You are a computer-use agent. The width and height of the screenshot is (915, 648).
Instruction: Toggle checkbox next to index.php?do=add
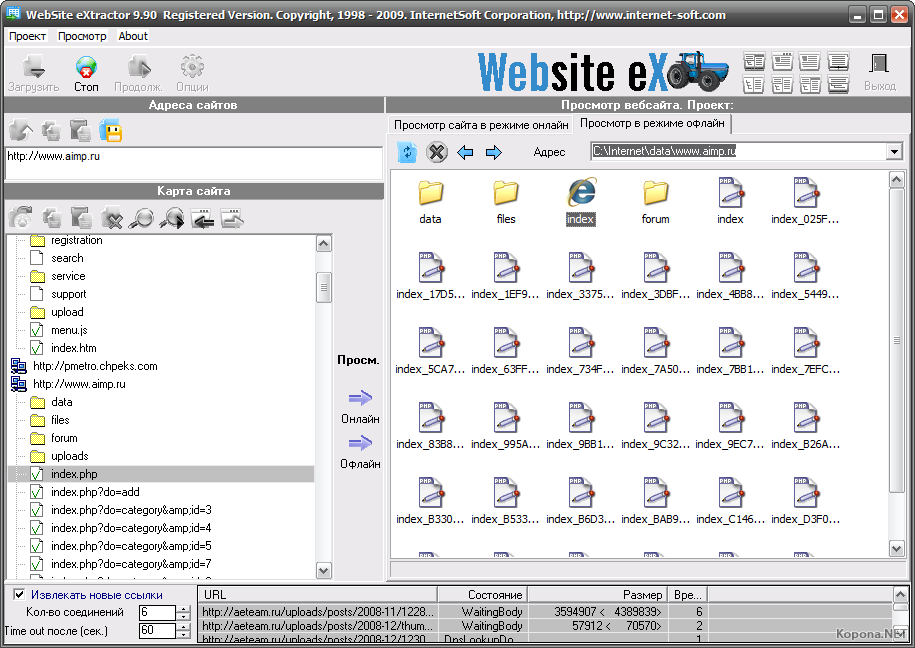[37, 492]
